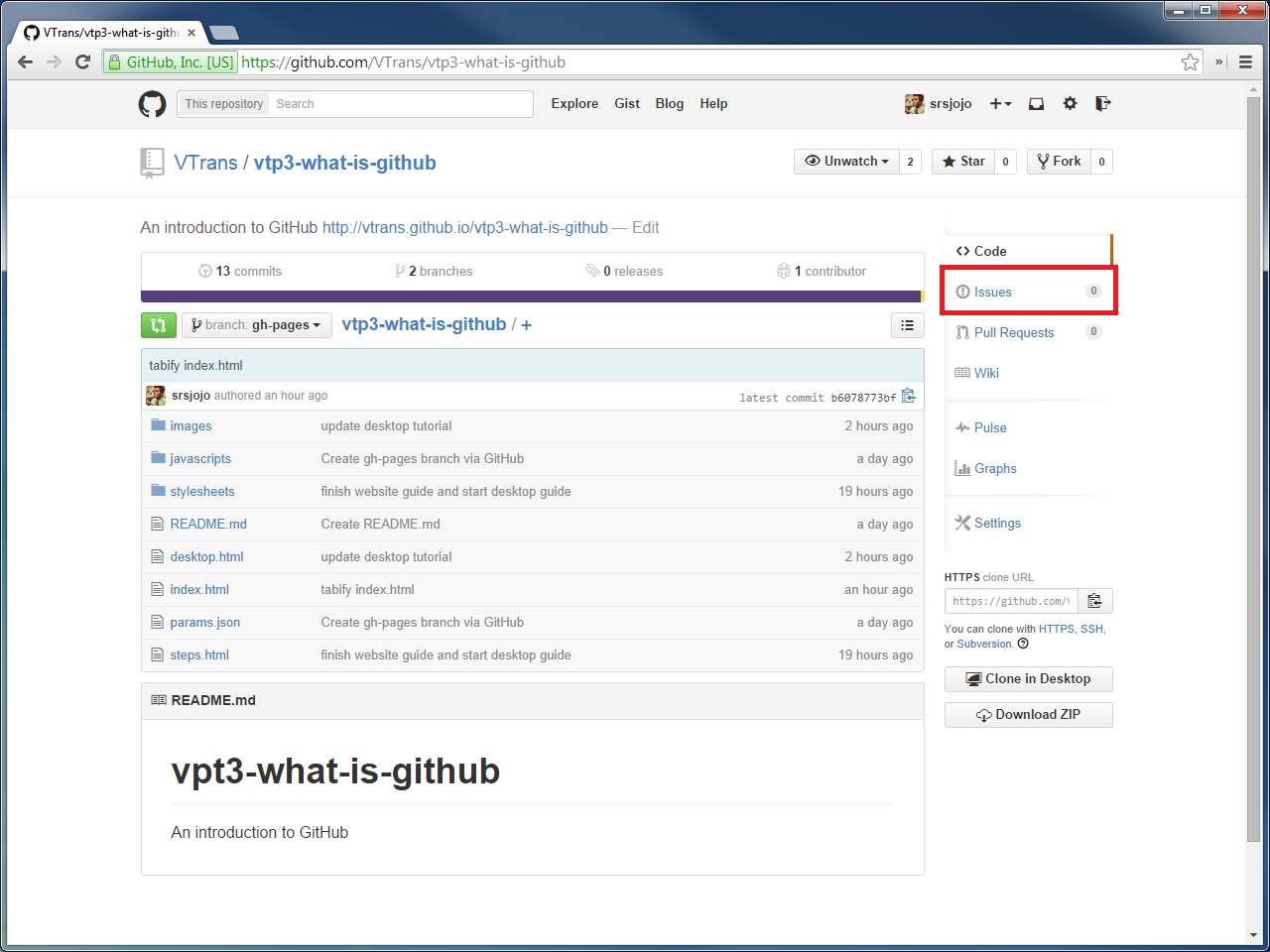Reload the page

83,61
